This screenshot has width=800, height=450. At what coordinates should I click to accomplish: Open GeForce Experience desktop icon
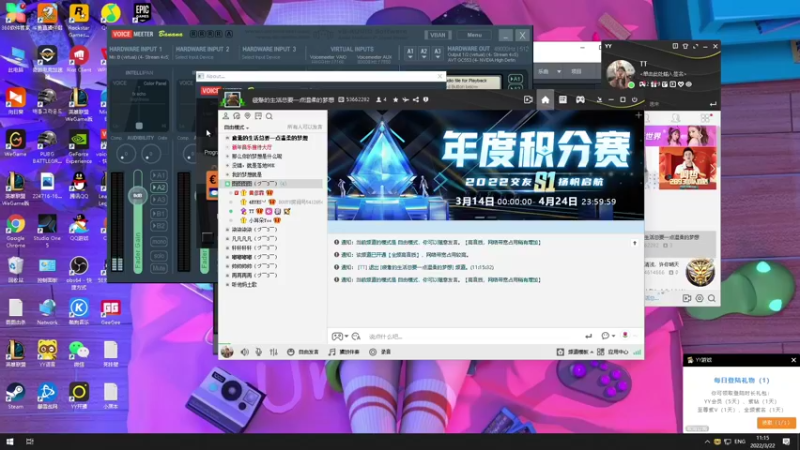(79, 145)
